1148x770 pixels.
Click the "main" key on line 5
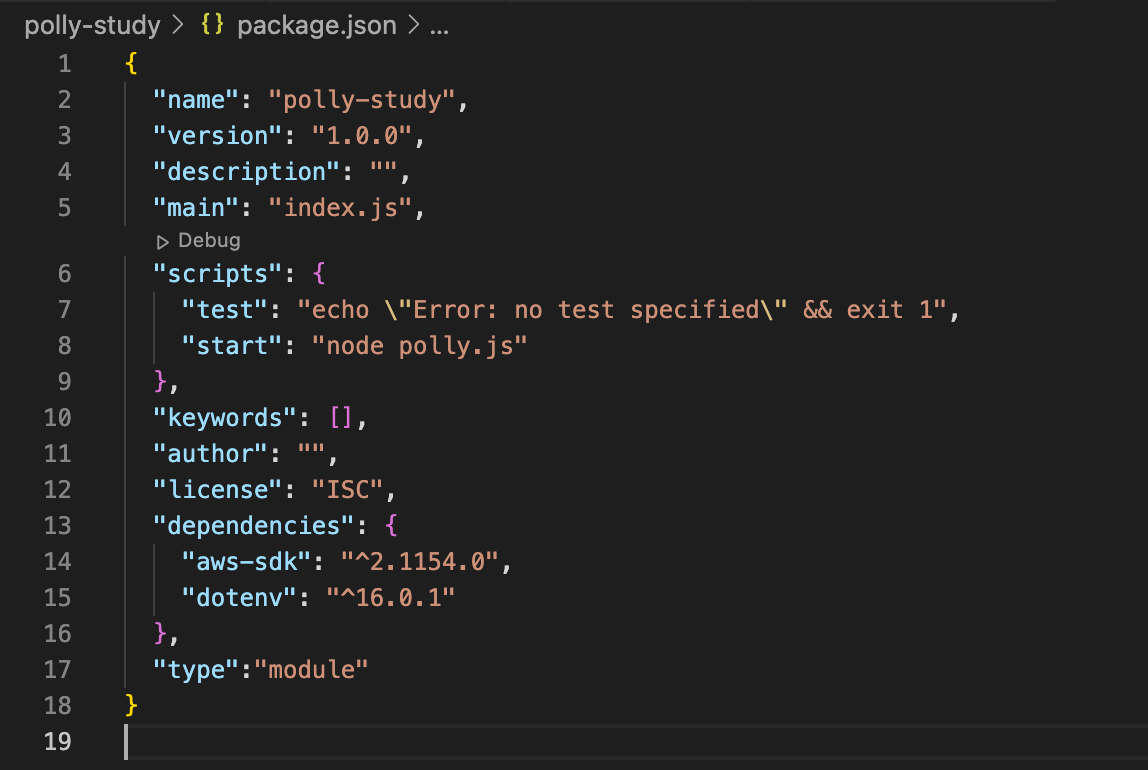pos(195,208)
